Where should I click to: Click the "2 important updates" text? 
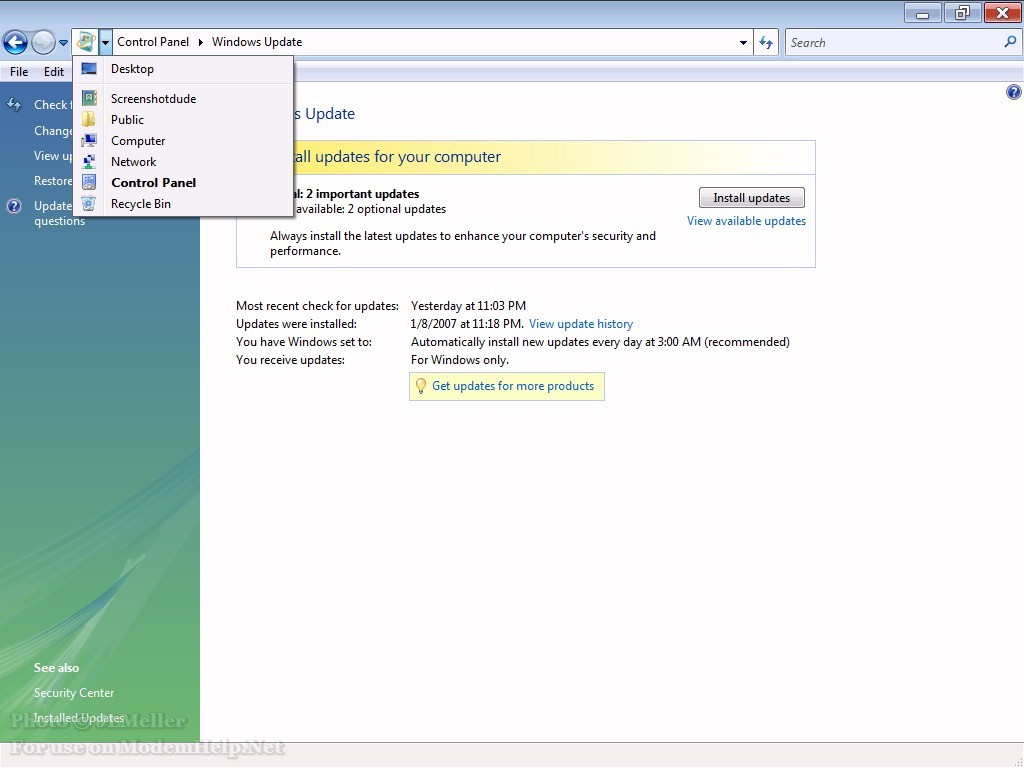[362, 194]
